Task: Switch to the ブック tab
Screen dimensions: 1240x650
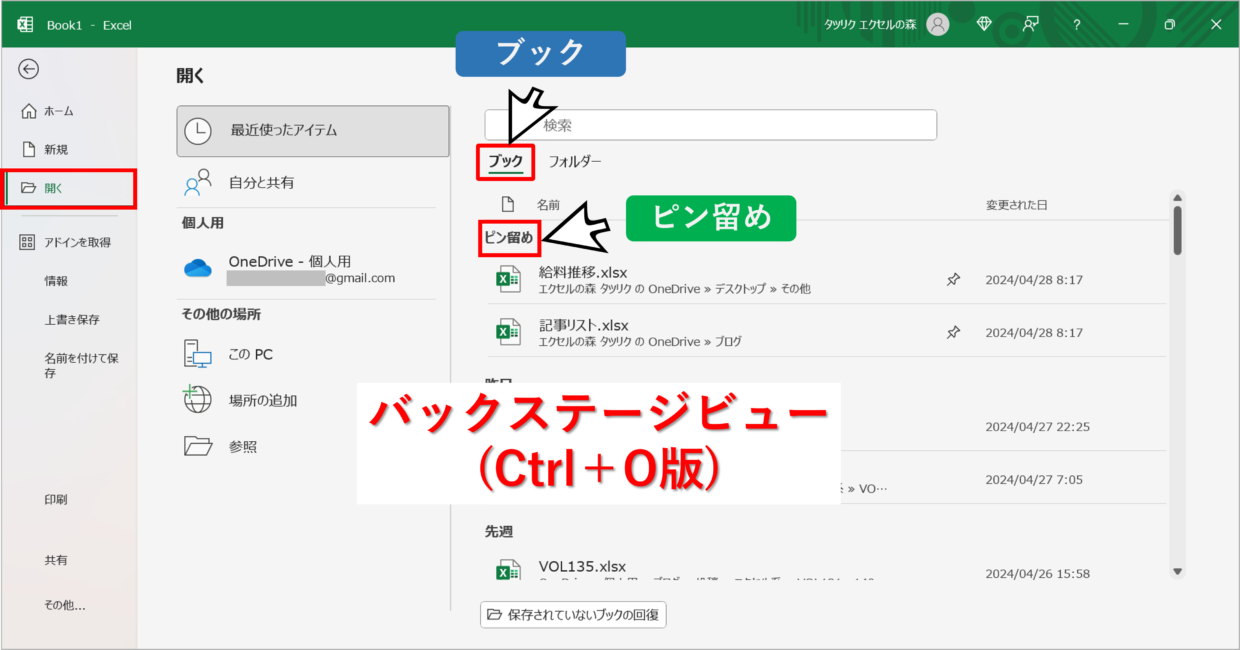Action: pyautogui.click(x=505, y=161)
